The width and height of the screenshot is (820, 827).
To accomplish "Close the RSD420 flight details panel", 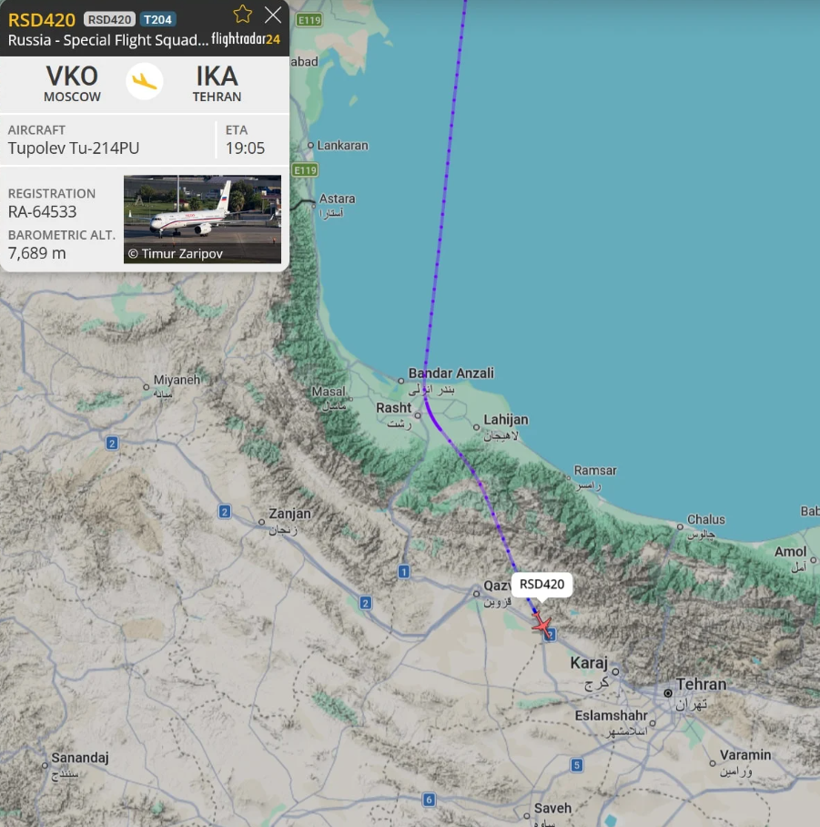I will tap(273, 15).
